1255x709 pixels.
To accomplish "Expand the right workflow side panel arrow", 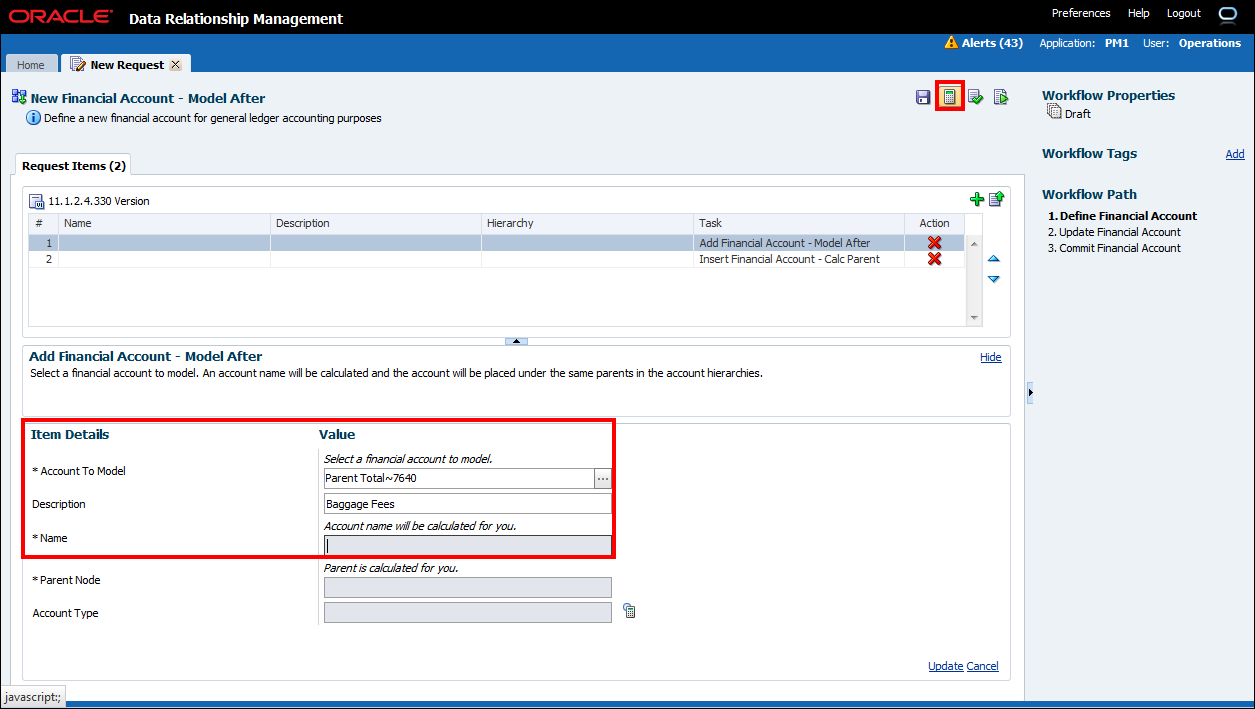I will pos(1031,392).
